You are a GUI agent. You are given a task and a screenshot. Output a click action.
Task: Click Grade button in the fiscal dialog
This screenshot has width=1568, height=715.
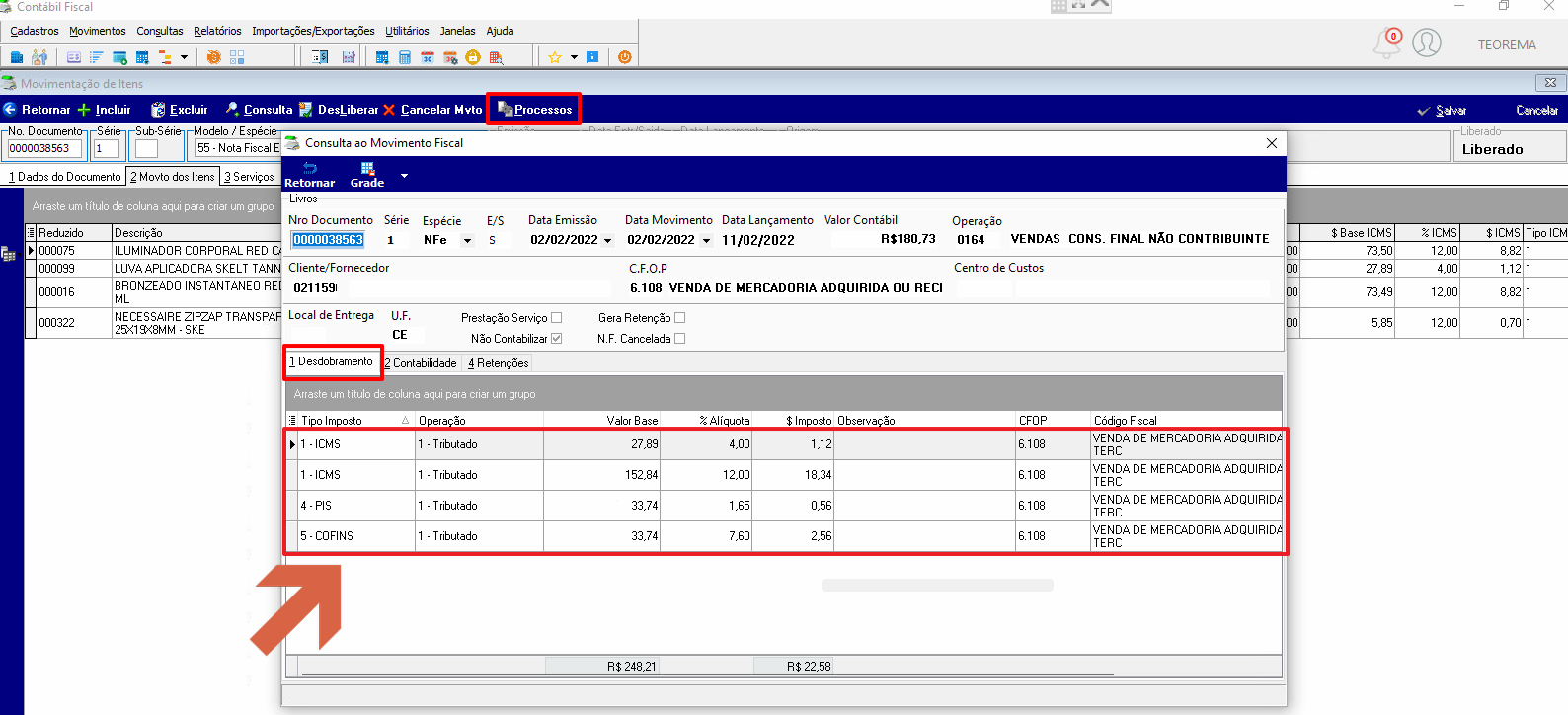[x=367, y=175]
